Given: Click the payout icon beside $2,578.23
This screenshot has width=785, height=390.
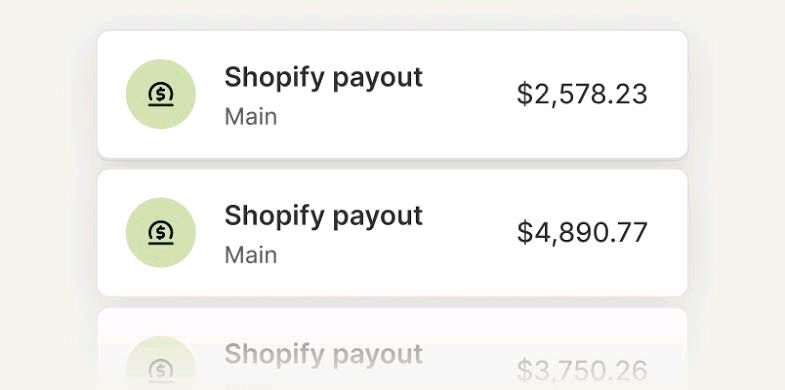Looking at the screenshot, I should coord(161,95).
